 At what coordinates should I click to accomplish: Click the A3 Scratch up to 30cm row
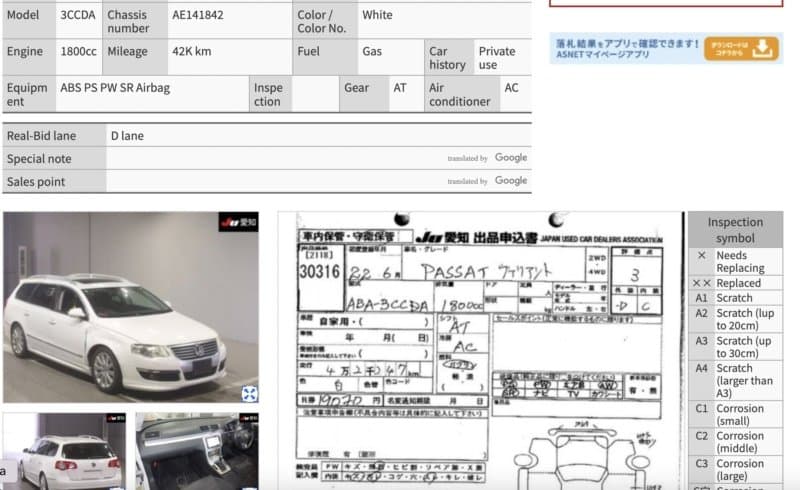click(735, 347)
